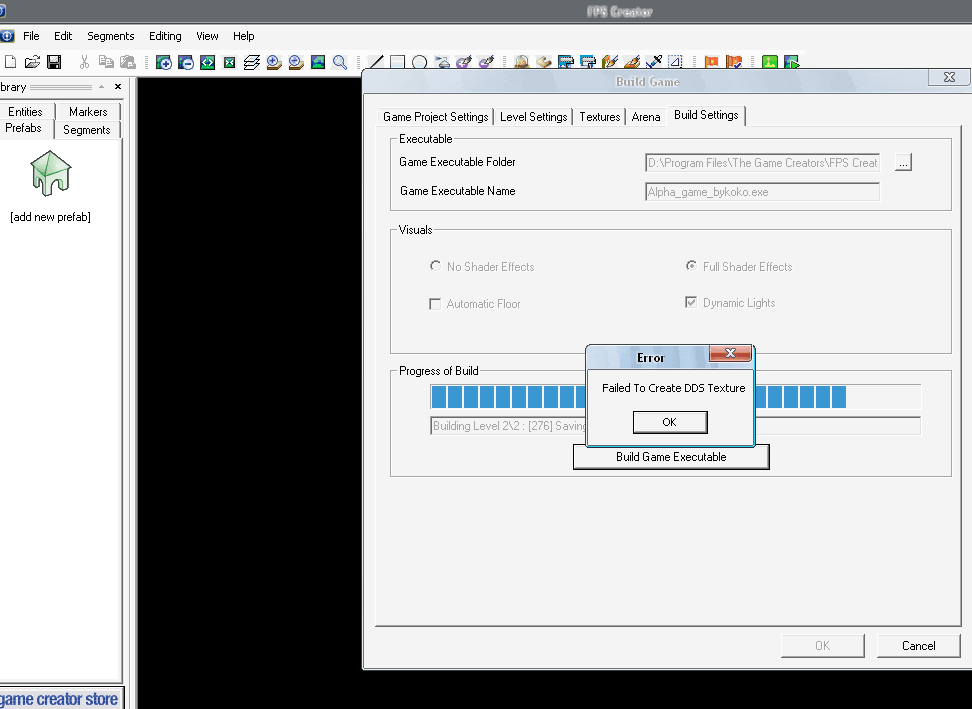Click the bright green joystick test icon
Viewport: 972px width, 709px height.
[x=770, y=62]
